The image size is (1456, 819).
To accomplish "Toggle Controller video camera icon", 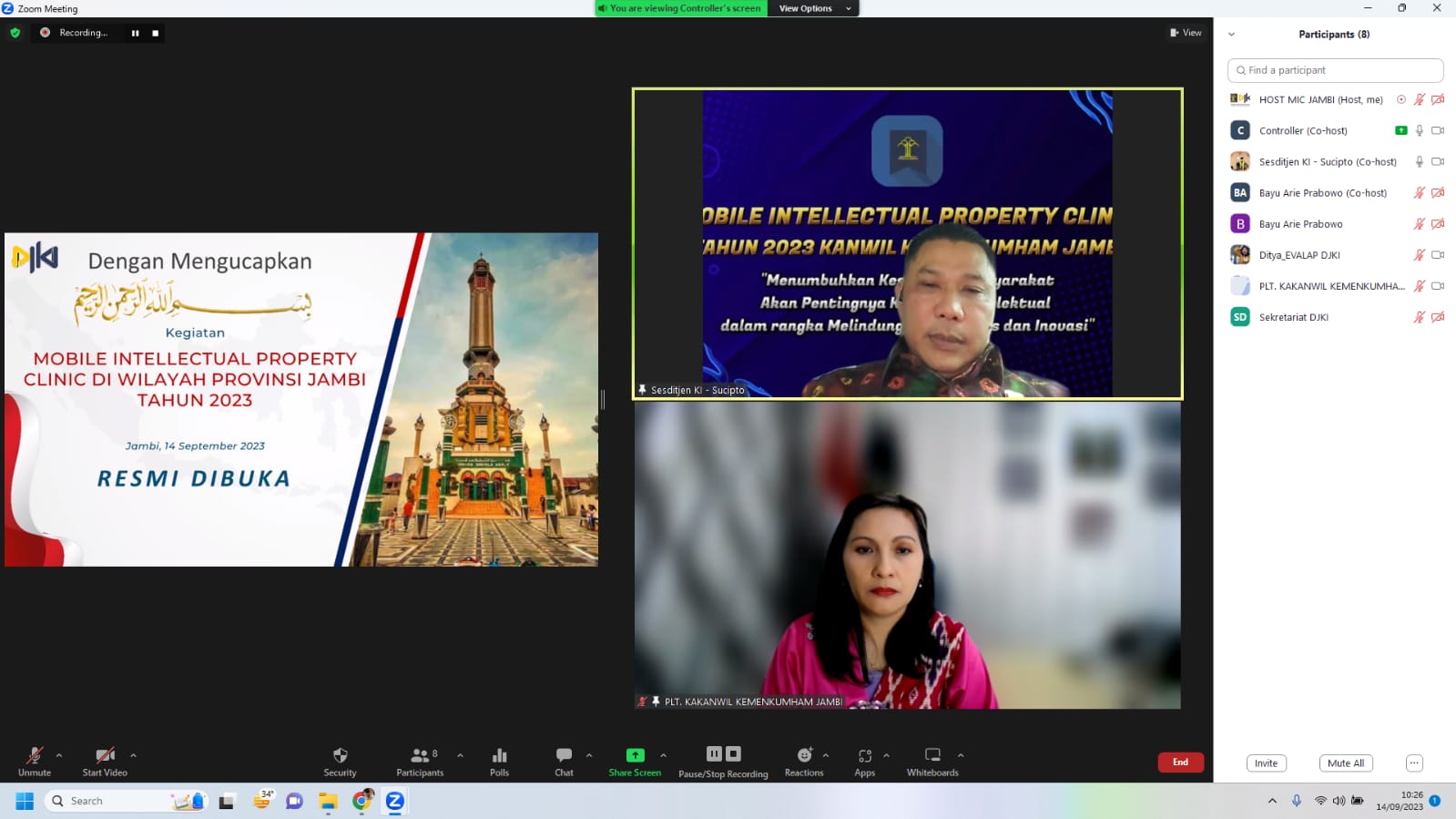I will (1438, 130).
